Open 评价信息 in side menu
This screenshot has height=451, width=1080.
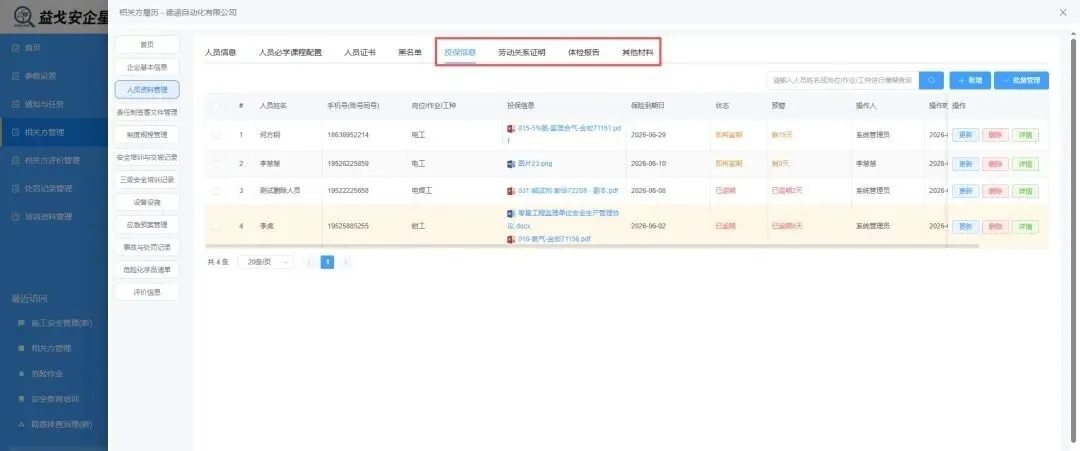click(x=147, y=292)
